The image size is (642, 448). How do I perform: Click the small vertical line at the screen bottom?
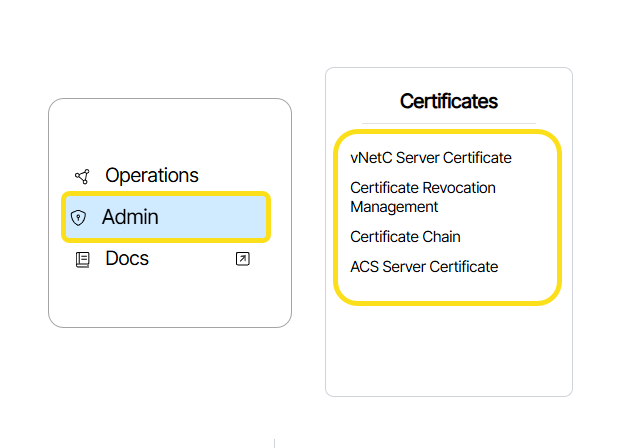274,442
